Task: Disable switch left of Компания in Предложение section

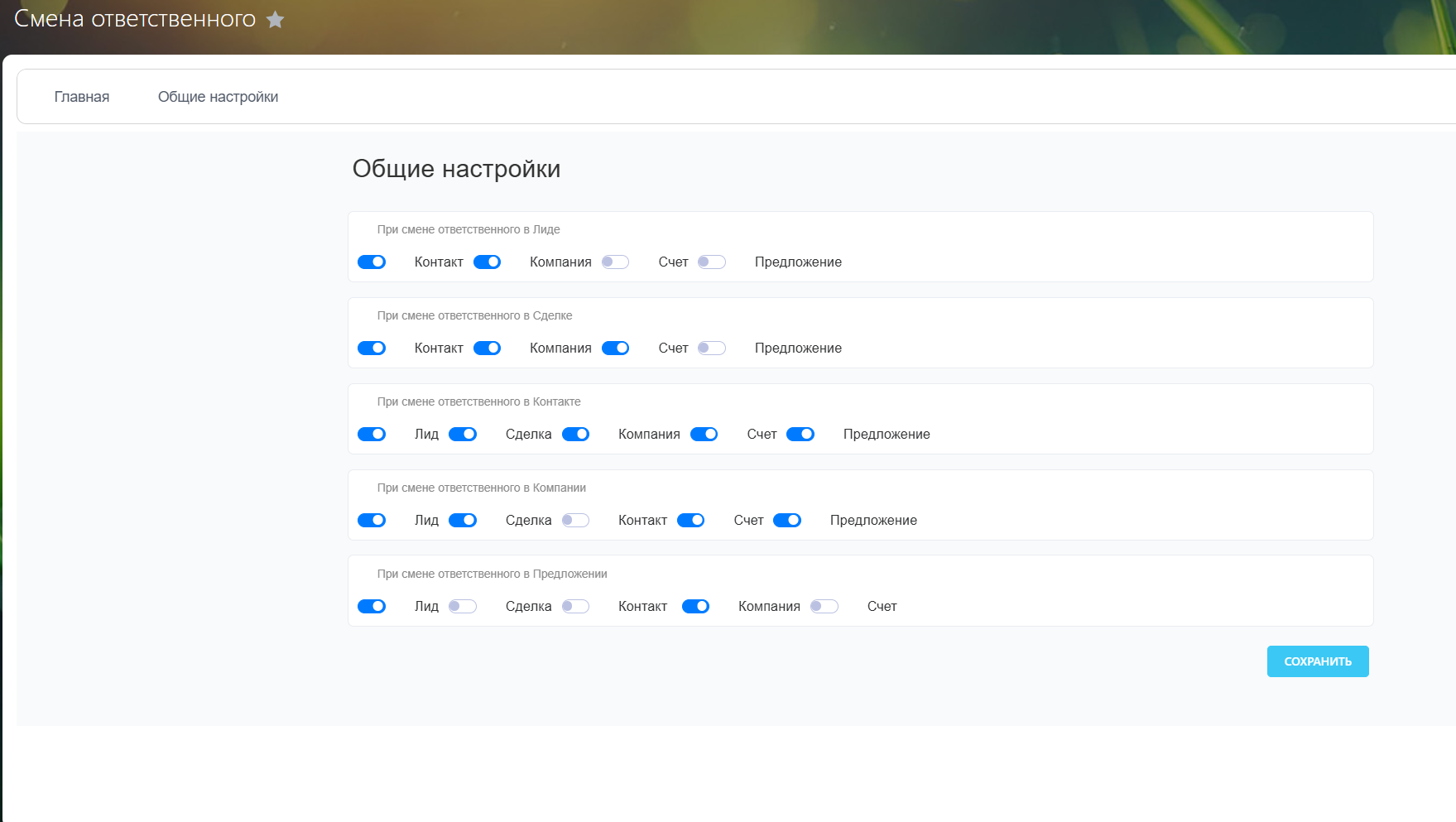Action: click(695, 607)
